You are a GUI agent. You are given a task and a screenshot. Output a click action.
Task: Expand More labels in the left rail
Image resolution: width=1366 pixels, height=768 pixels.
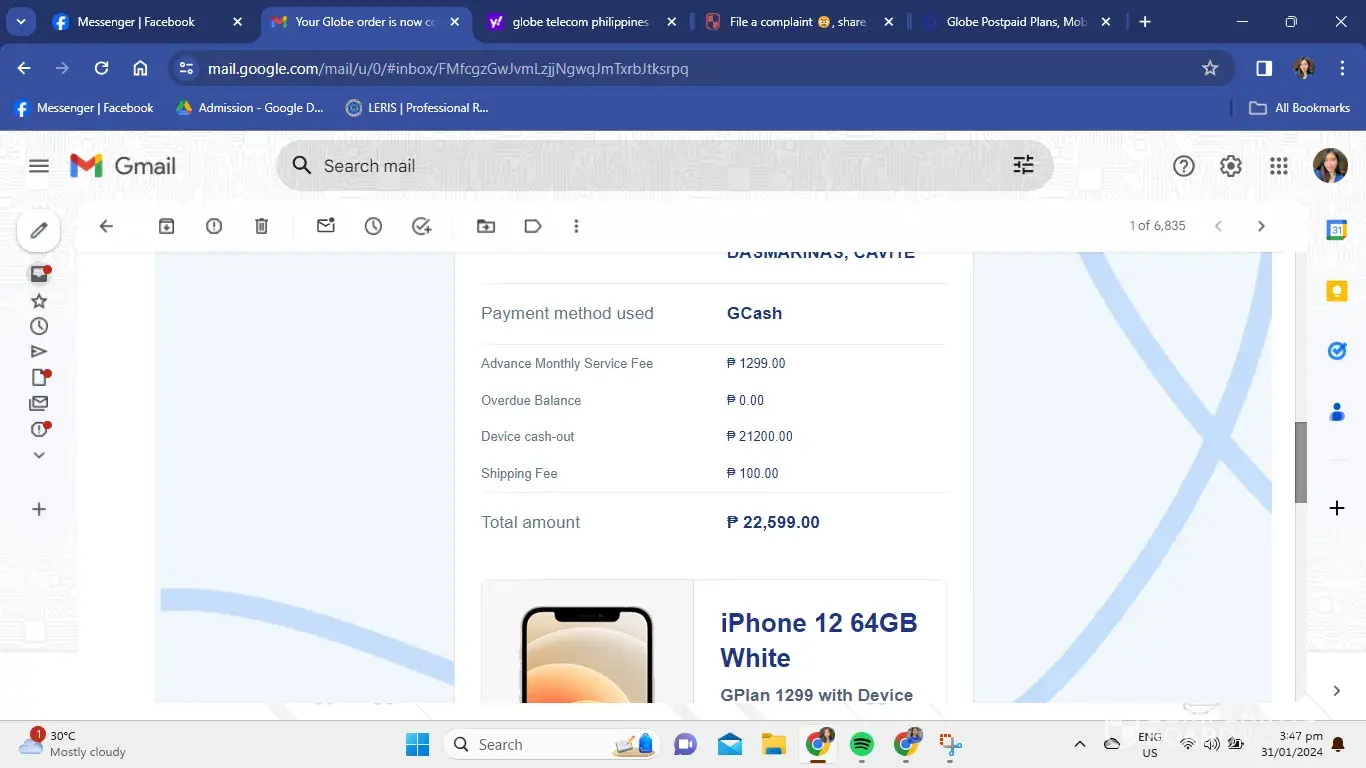39,455
